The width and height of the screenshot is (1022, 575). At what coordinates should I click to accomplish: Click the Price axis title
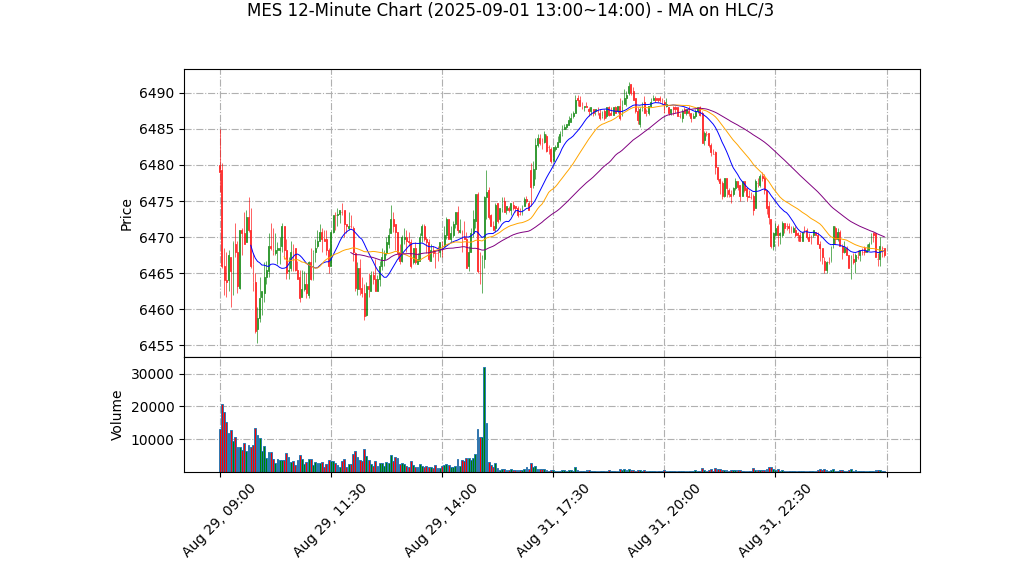tap(126, 215)
